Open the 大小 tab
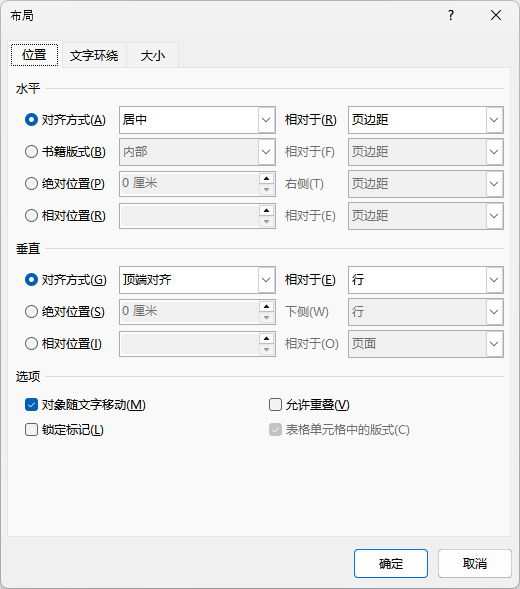This screenshot has width=520, height=589. (x=153, y=56)
